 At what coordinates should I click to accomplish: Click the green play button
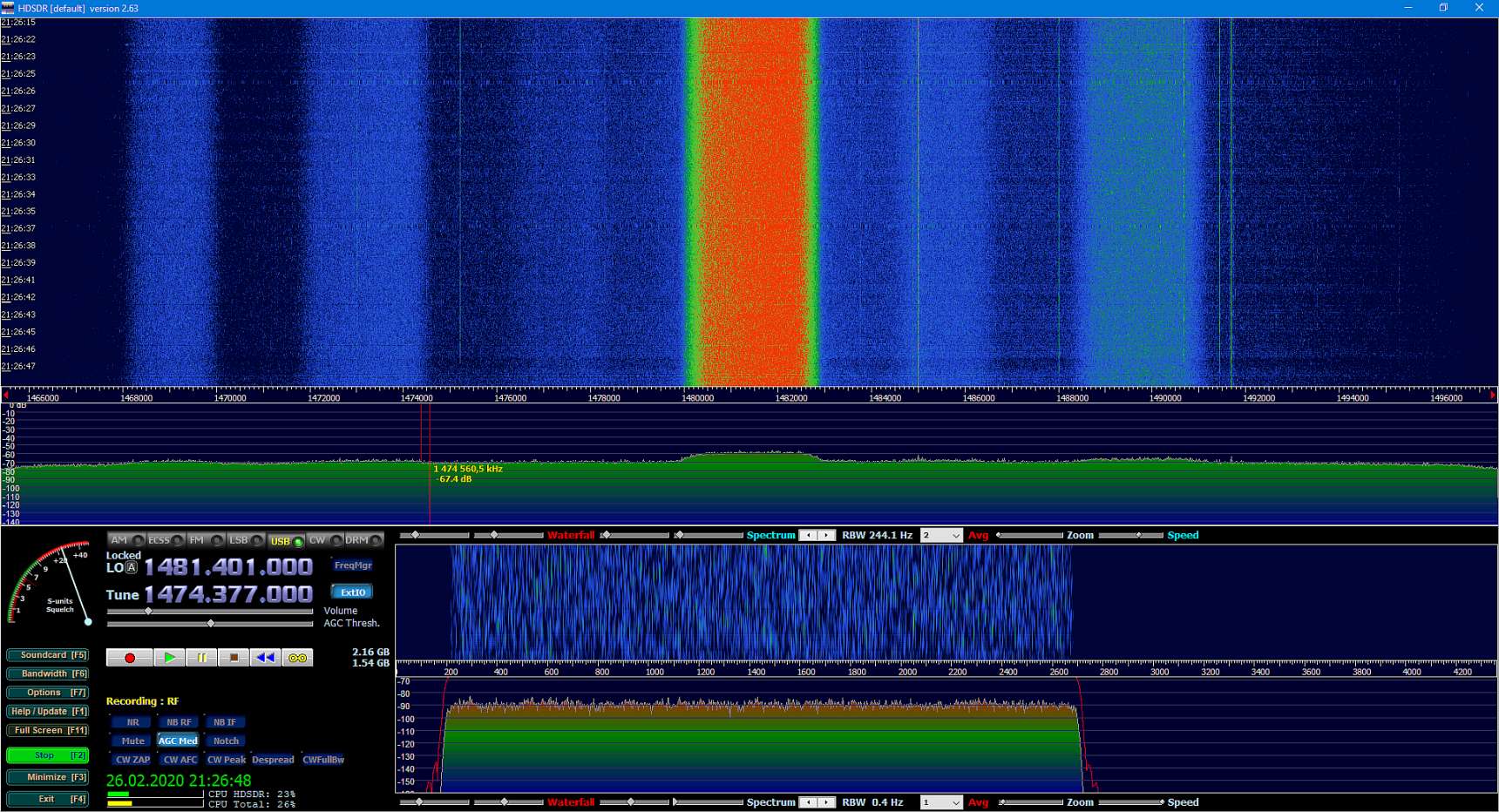[x=169, y=658]
